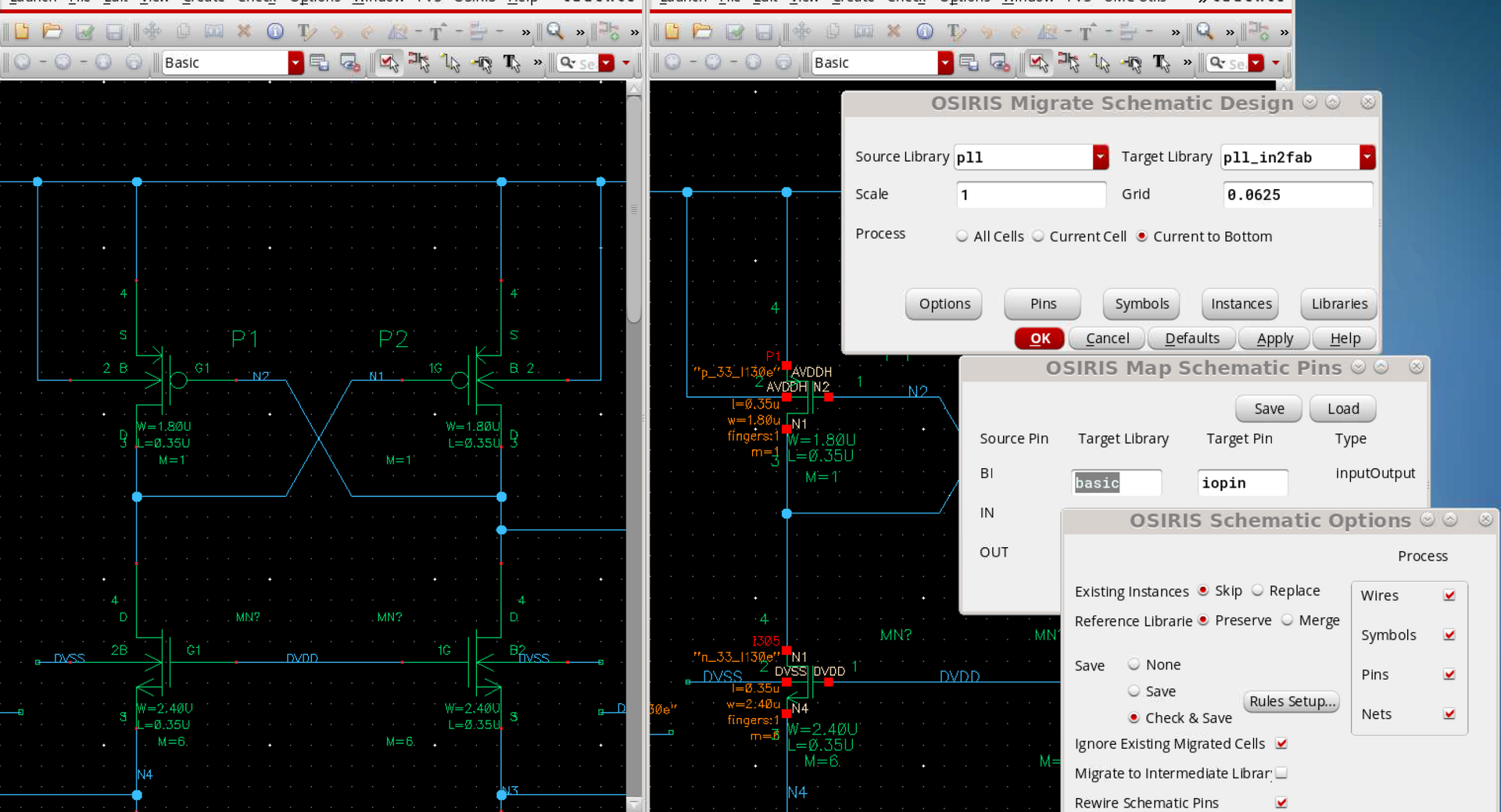This screenshot has width=1501, height=812.
Task: Untick the Symbols process checkbox
Action: pos(1449,635)
